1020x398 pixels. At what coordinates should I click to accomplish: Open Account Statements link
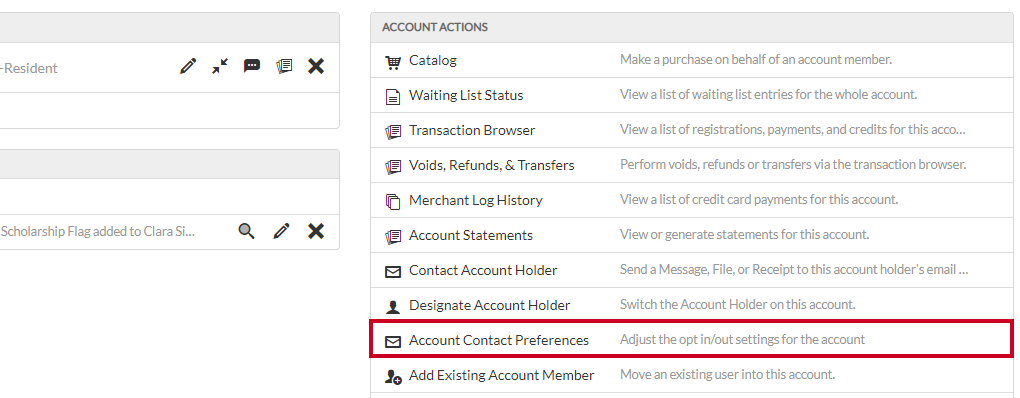coord(471,235)
